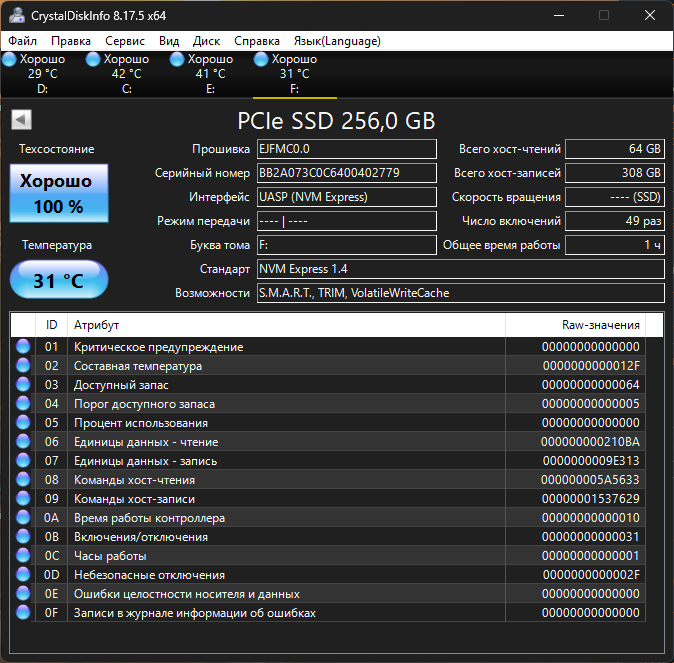Click attribute name Часы работы

coord(110,556)
